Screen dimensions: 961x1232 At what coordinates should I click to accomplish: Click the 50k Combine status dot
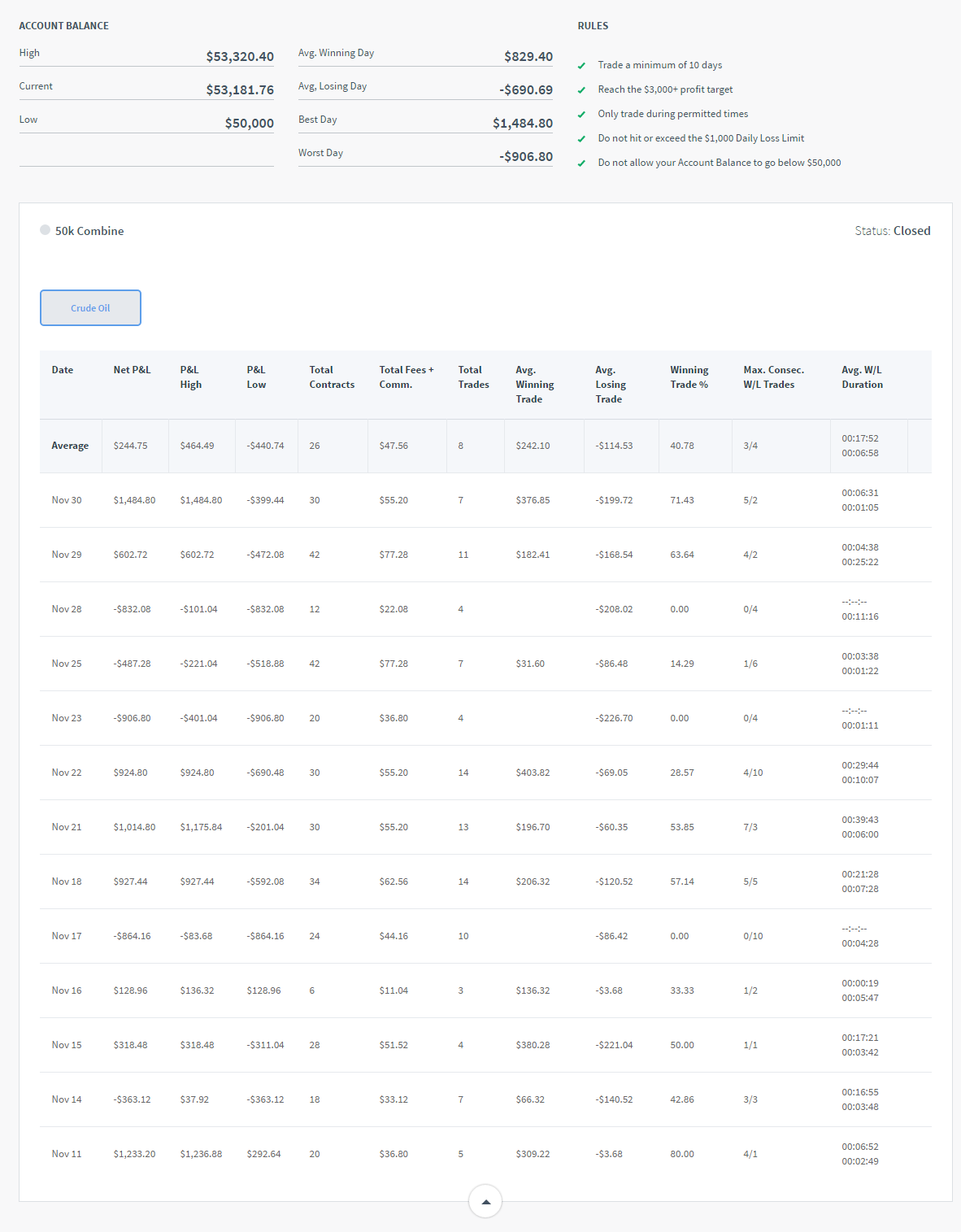46,230
